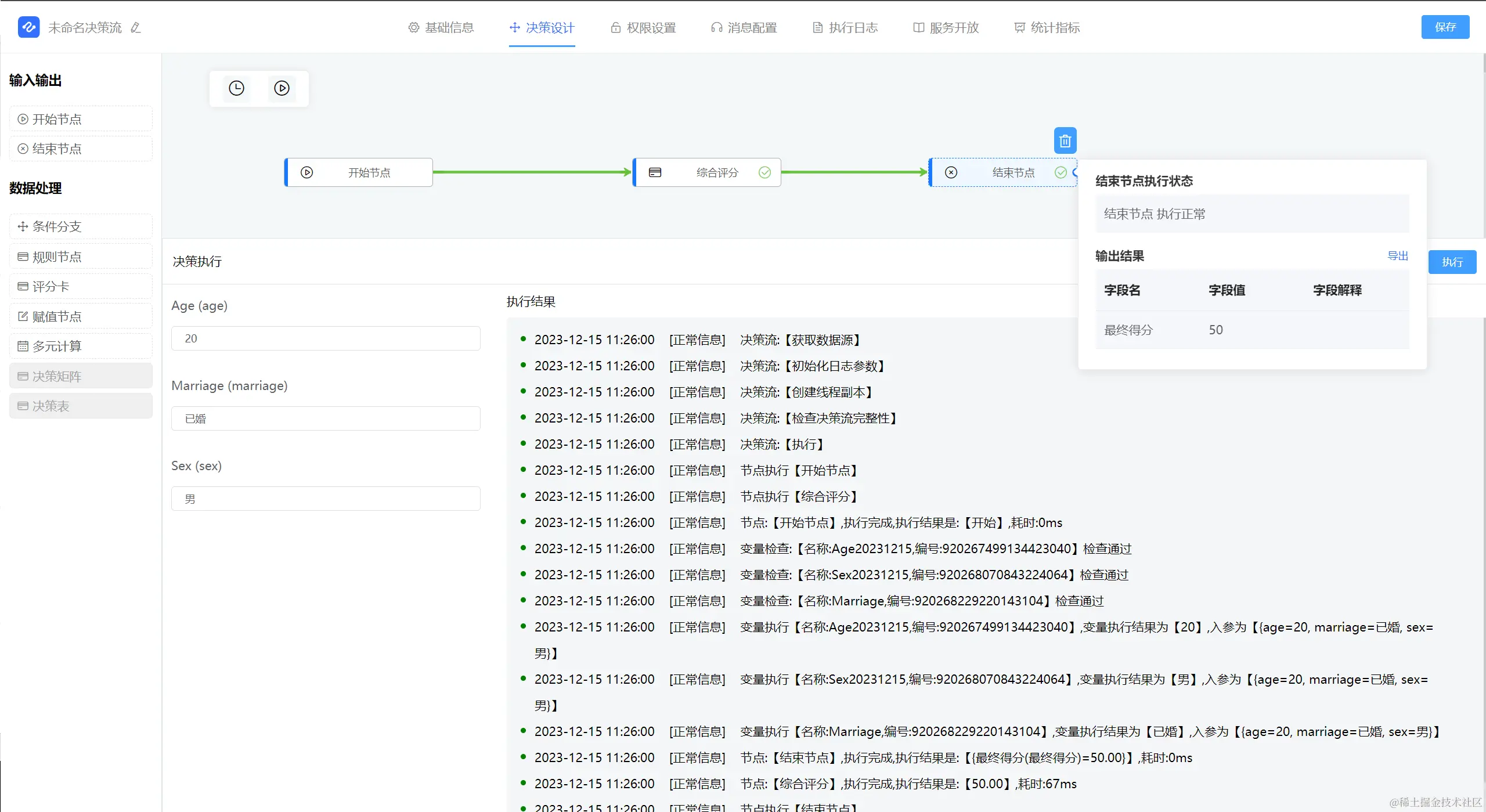This screenshot has width=1486, height=812.
Task: Click the 导出 link in output results
Action: tap(1397, 256)
